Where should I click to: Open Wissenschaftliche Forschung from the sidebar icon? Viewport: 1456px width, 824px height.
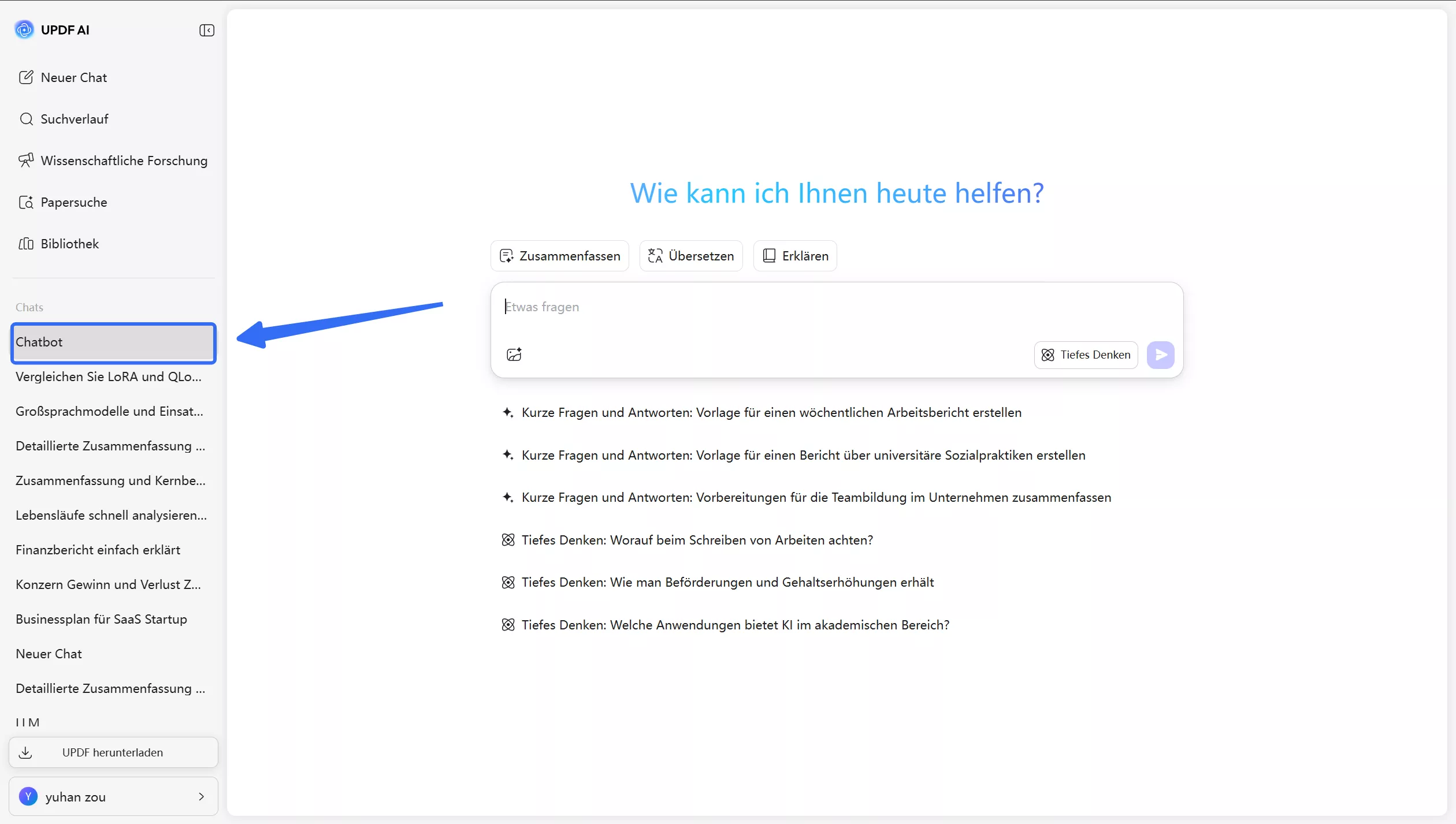[26, 160]
